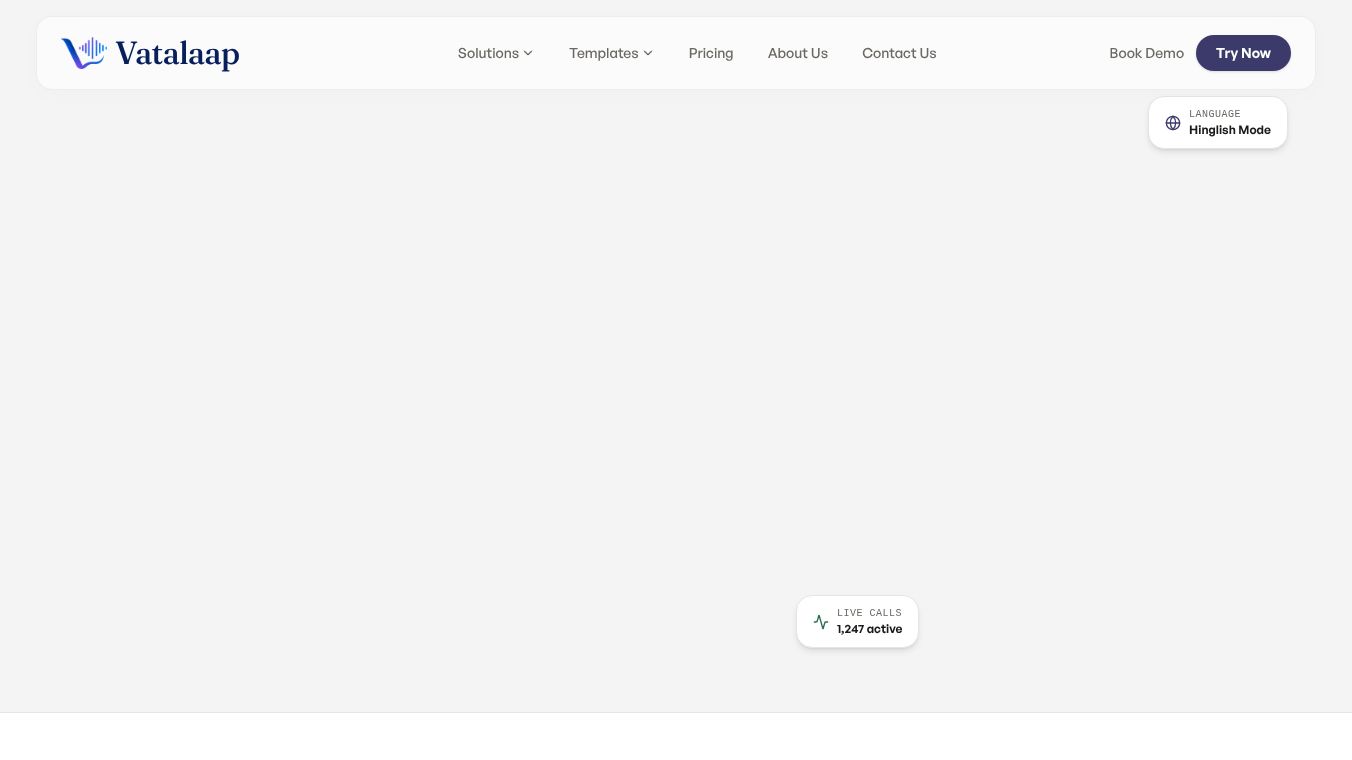The height and width of the screenshot is (760, 1352).
Task: Click the LANGUAGE caption text
Action: pyautogui.click(x=1214, y=114)
